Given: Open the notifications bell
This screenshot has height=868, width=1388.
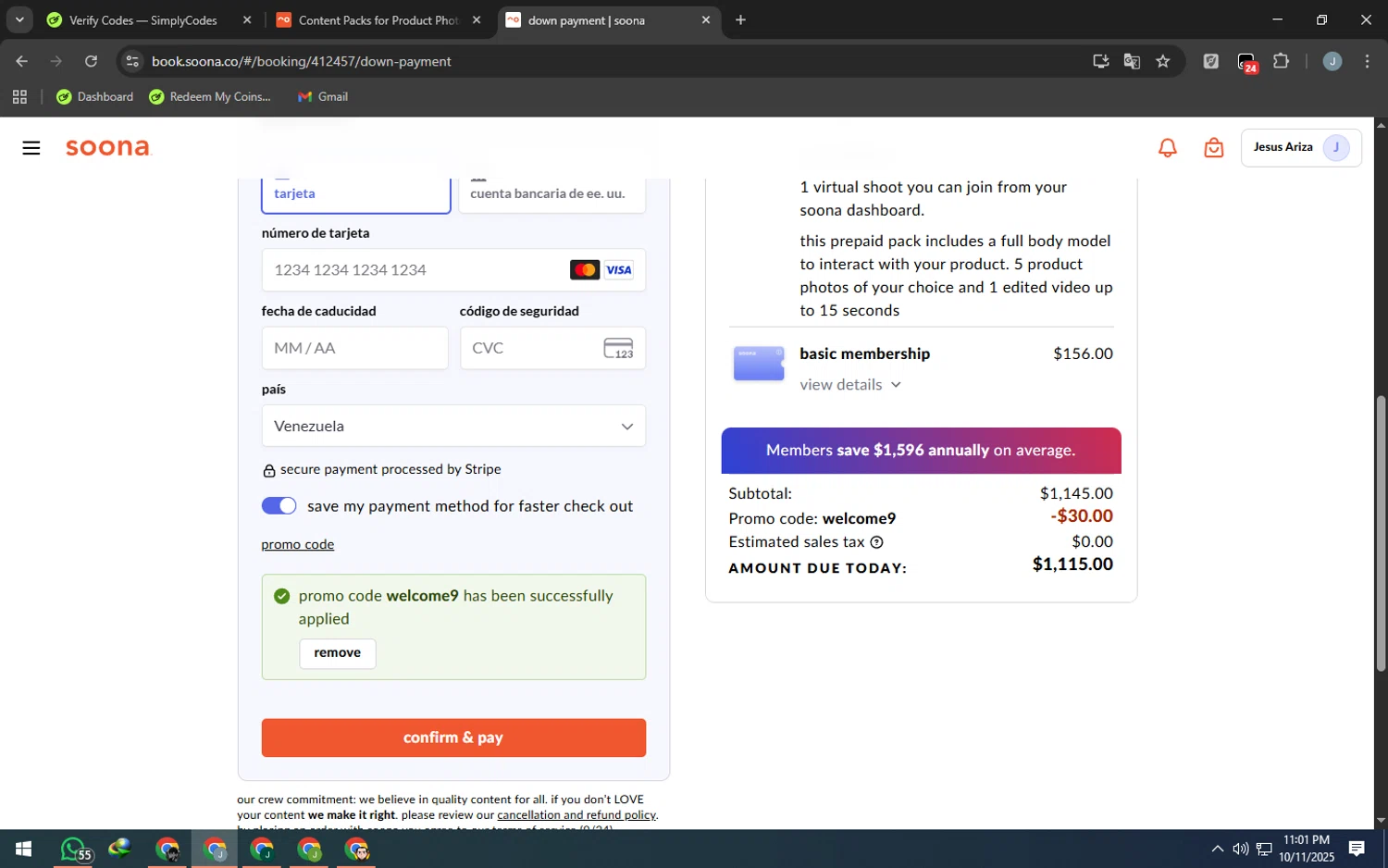Looking at the screenshot, I should pos(1168,148).
